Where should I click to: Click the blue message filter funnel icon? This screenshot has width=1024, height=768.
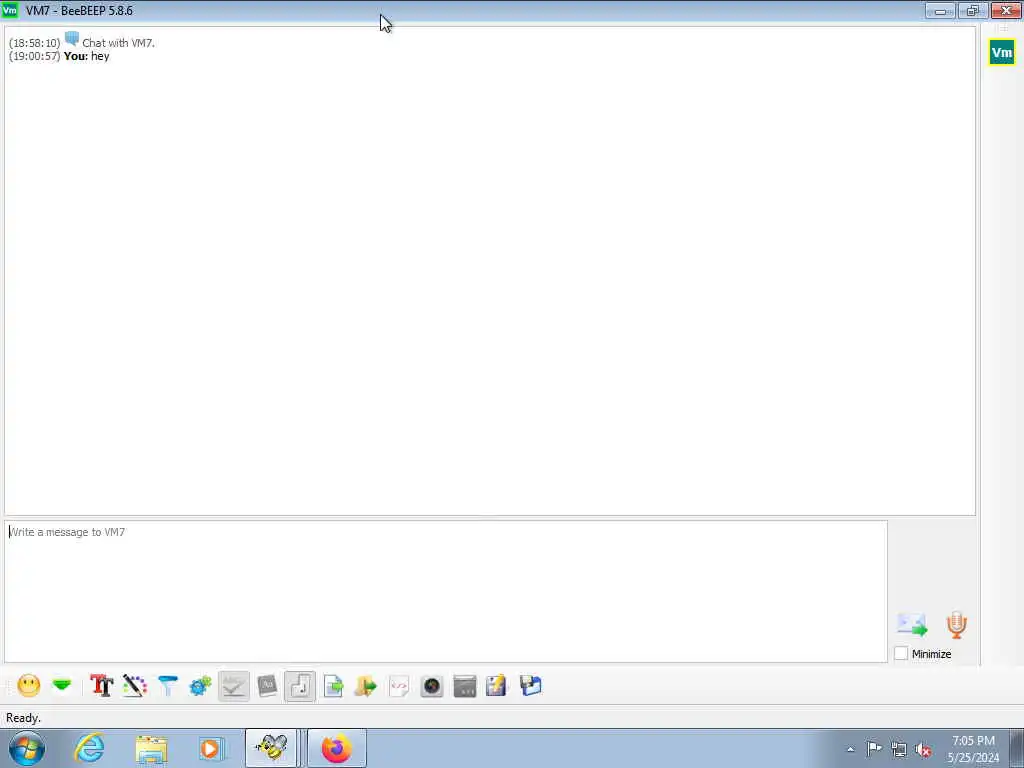[x=168, y=686]
